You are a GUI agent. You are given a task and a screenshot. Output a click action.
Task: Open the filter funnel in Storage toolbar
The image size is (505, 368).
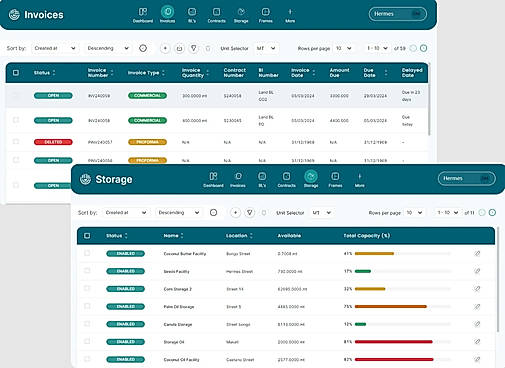[250, 213]
